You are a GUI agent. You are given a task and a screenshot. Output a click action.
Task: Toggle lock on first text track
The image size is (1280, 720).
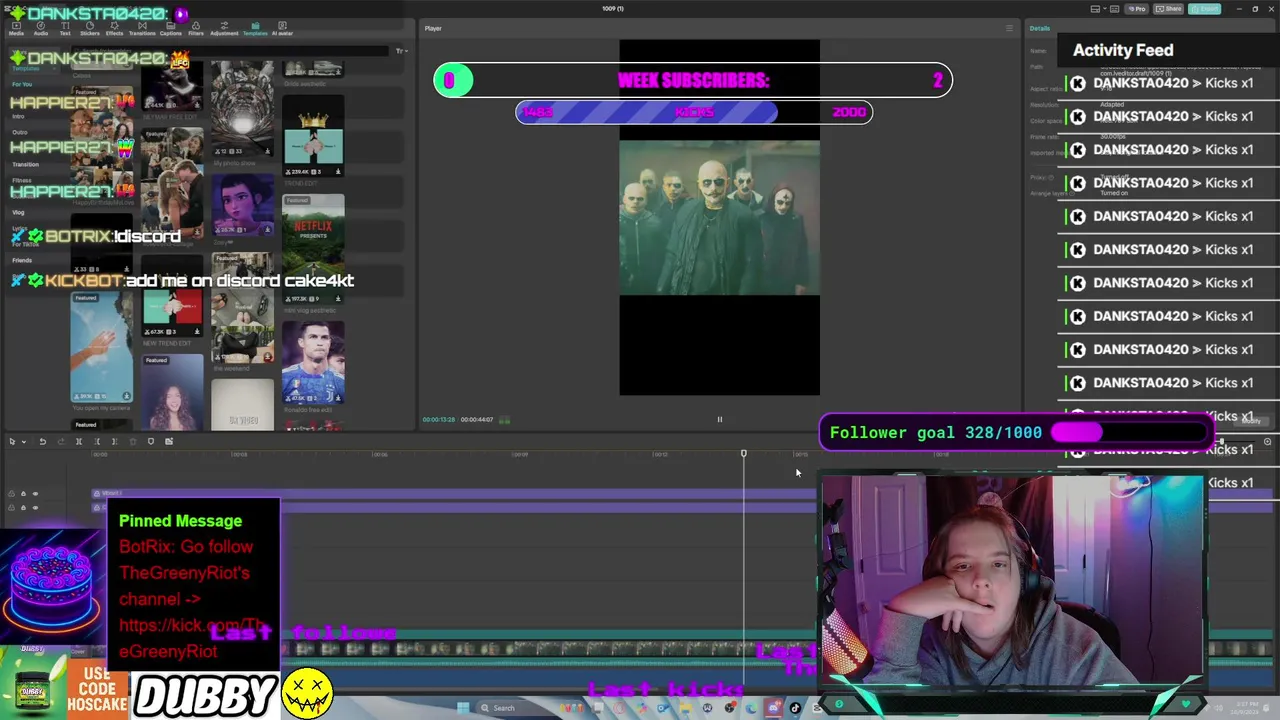point(23,494)
